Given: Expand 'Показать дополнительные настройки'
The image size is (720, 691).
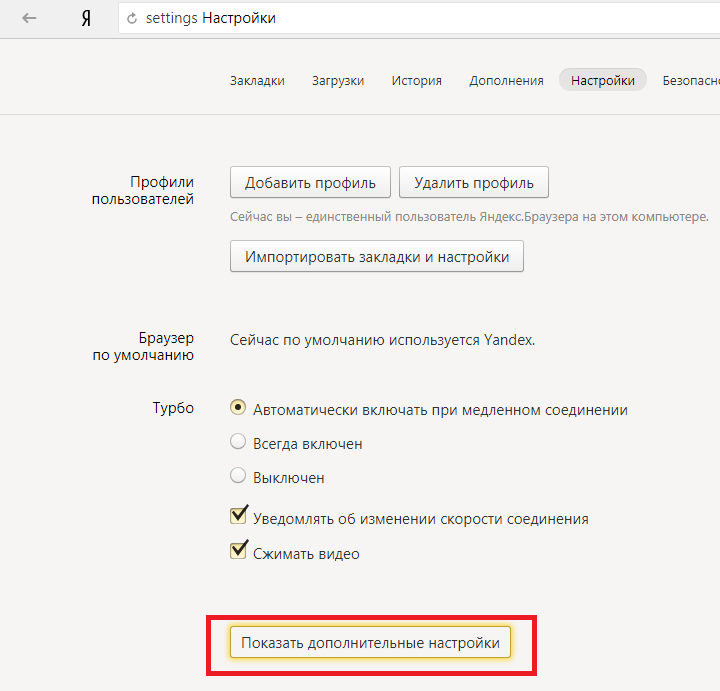Looking at the screenshot, I should pyautogui.click(x=370, y=643).
